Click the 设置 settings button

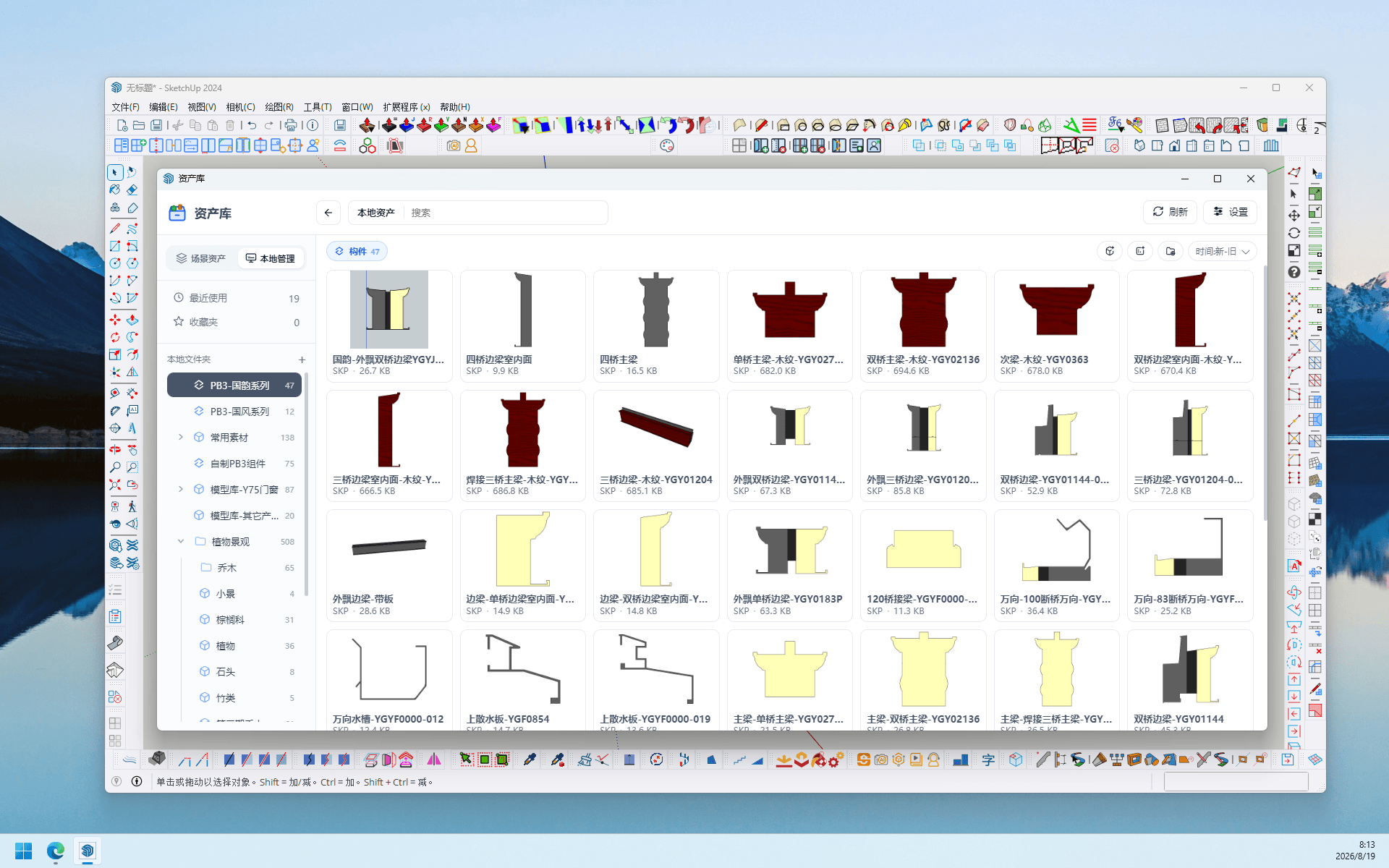click(x=1231, y=212)
